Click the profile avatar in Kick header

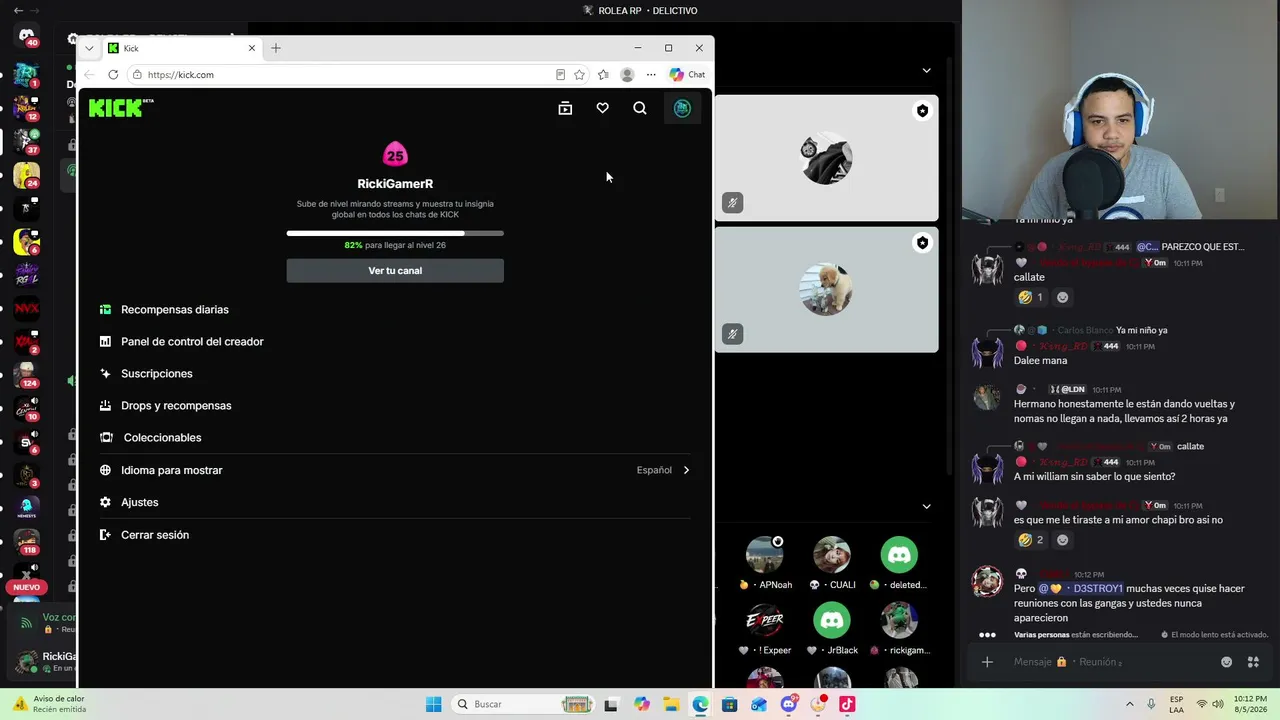682,108
